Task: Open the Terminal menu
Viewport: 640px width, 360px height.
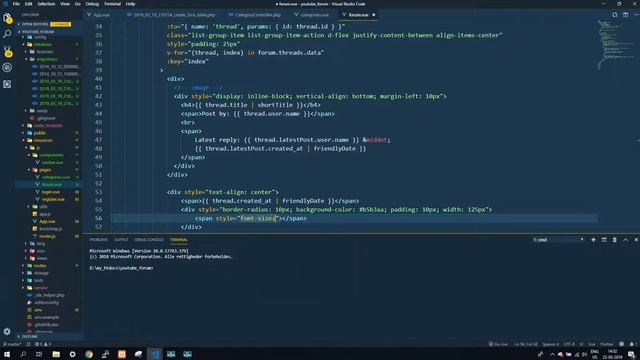Action: click(112, 4)
